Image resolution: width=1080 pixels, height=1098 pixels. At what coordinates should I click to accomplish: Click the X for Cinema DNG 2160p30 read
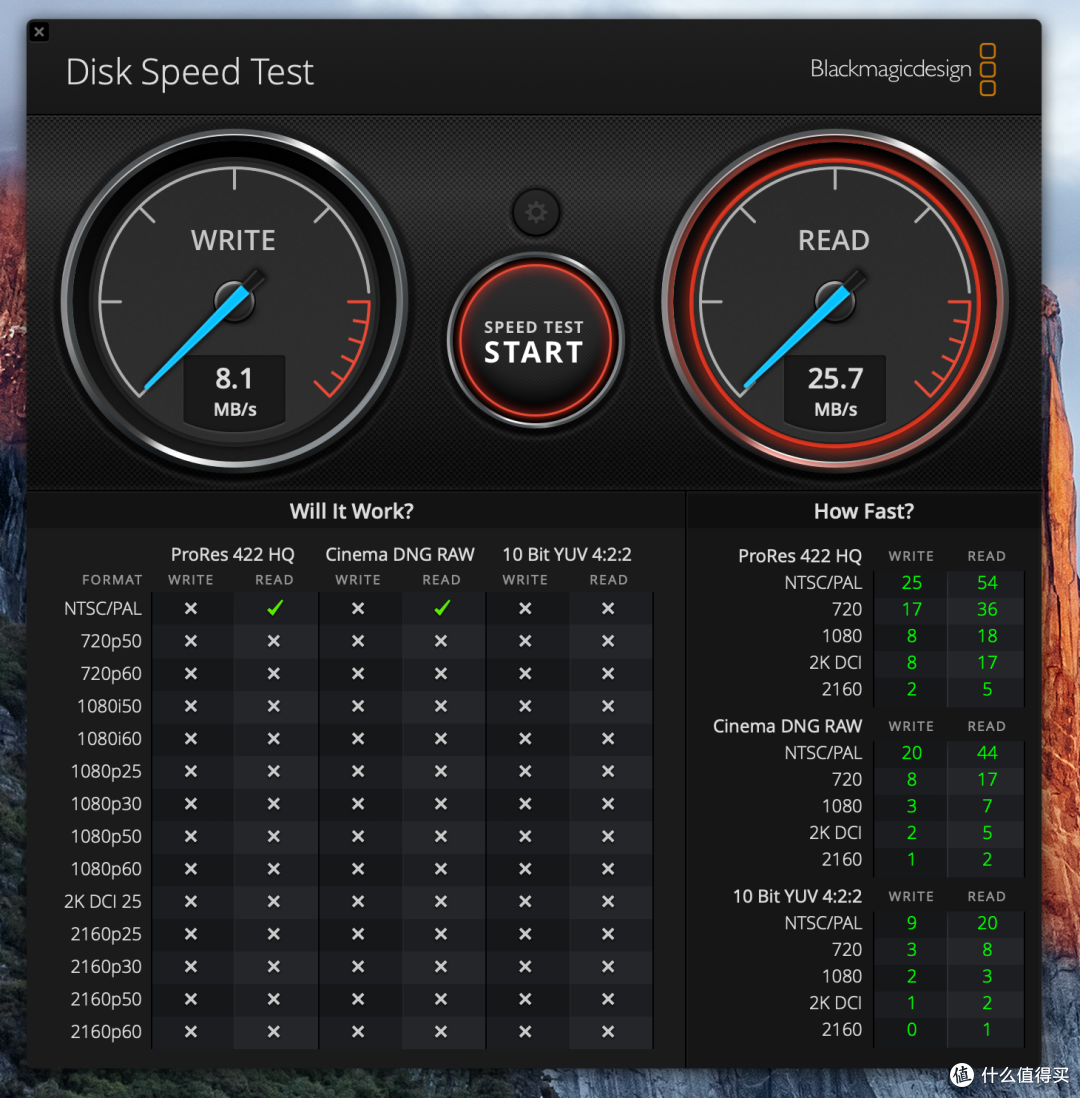coord(441,966)
